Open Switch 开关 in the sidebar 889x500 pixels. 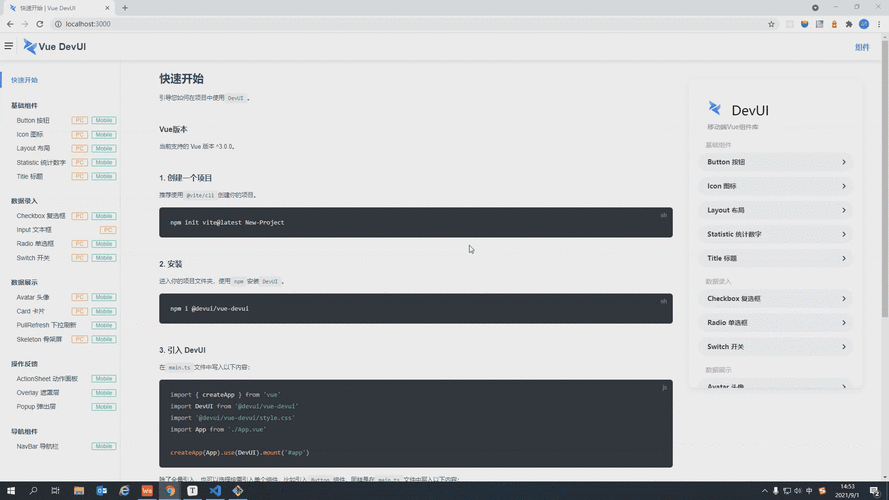(33, 258)
